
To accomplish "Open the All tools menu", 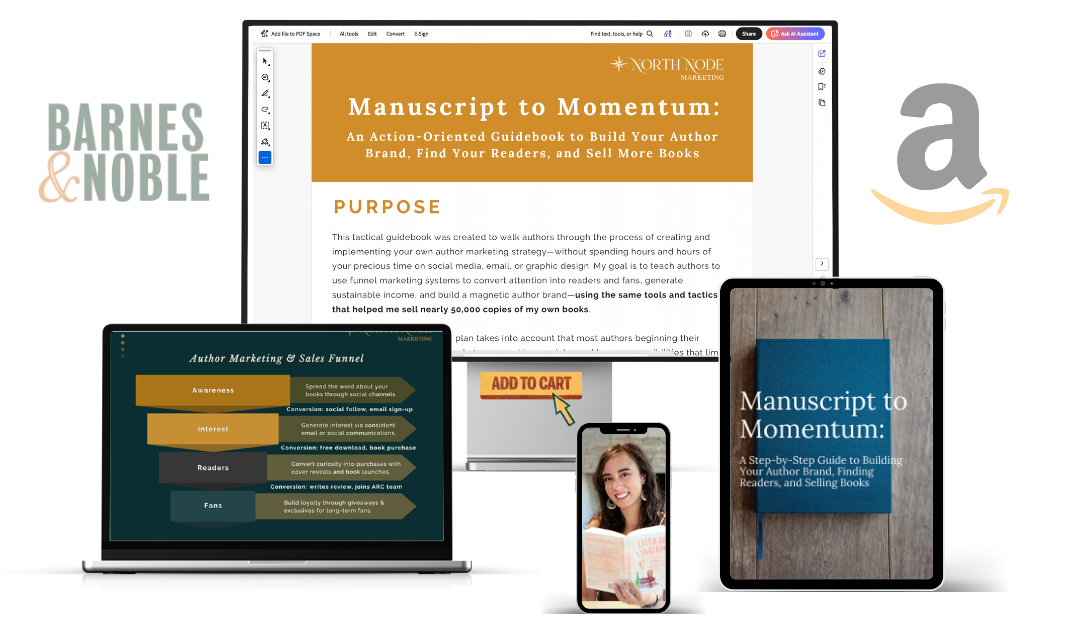I will (x=349, y=34).
